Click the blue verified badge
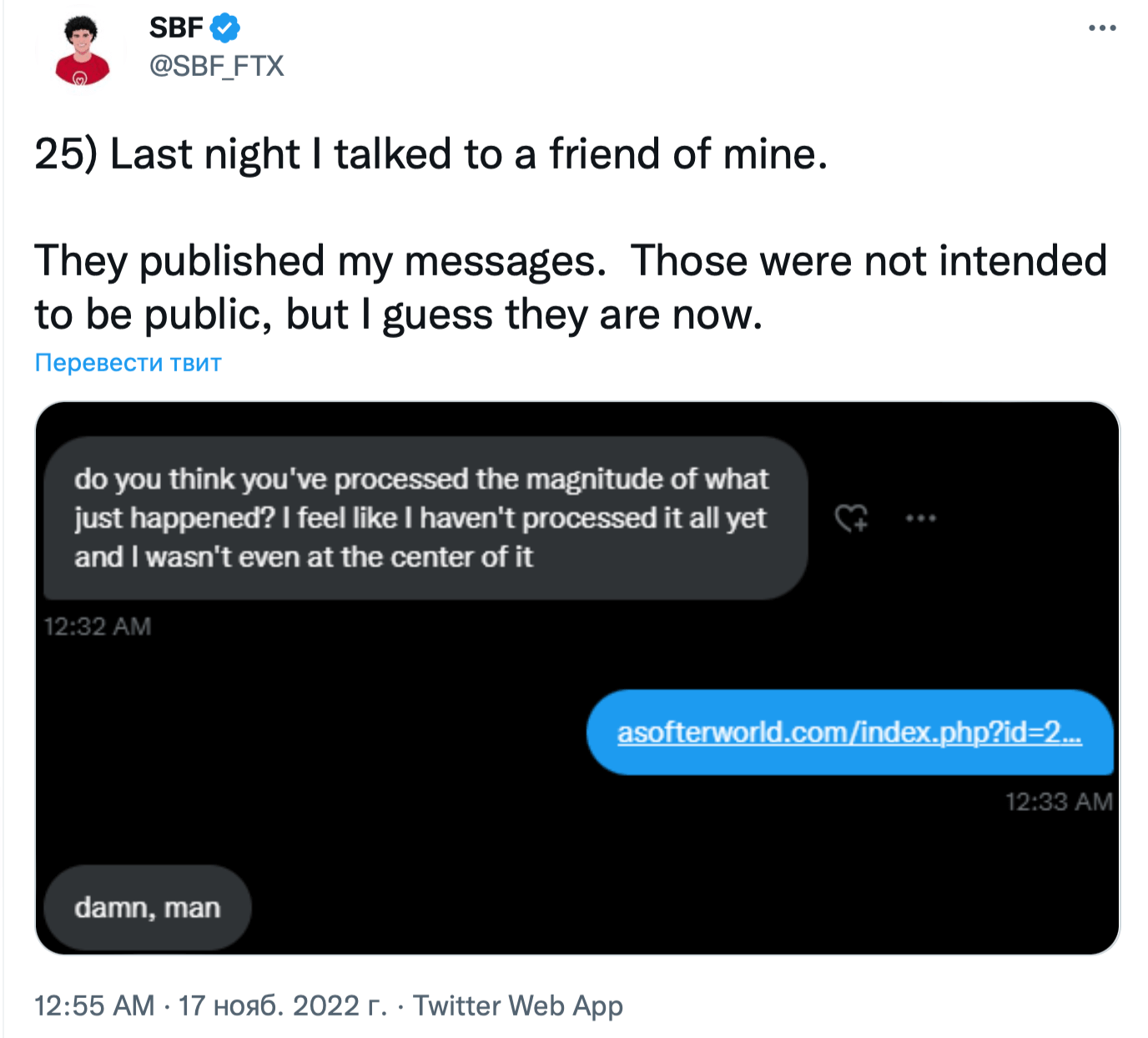Viewport: 1148px width, 1038px height. pyautogui.click(x=224, y=28)
